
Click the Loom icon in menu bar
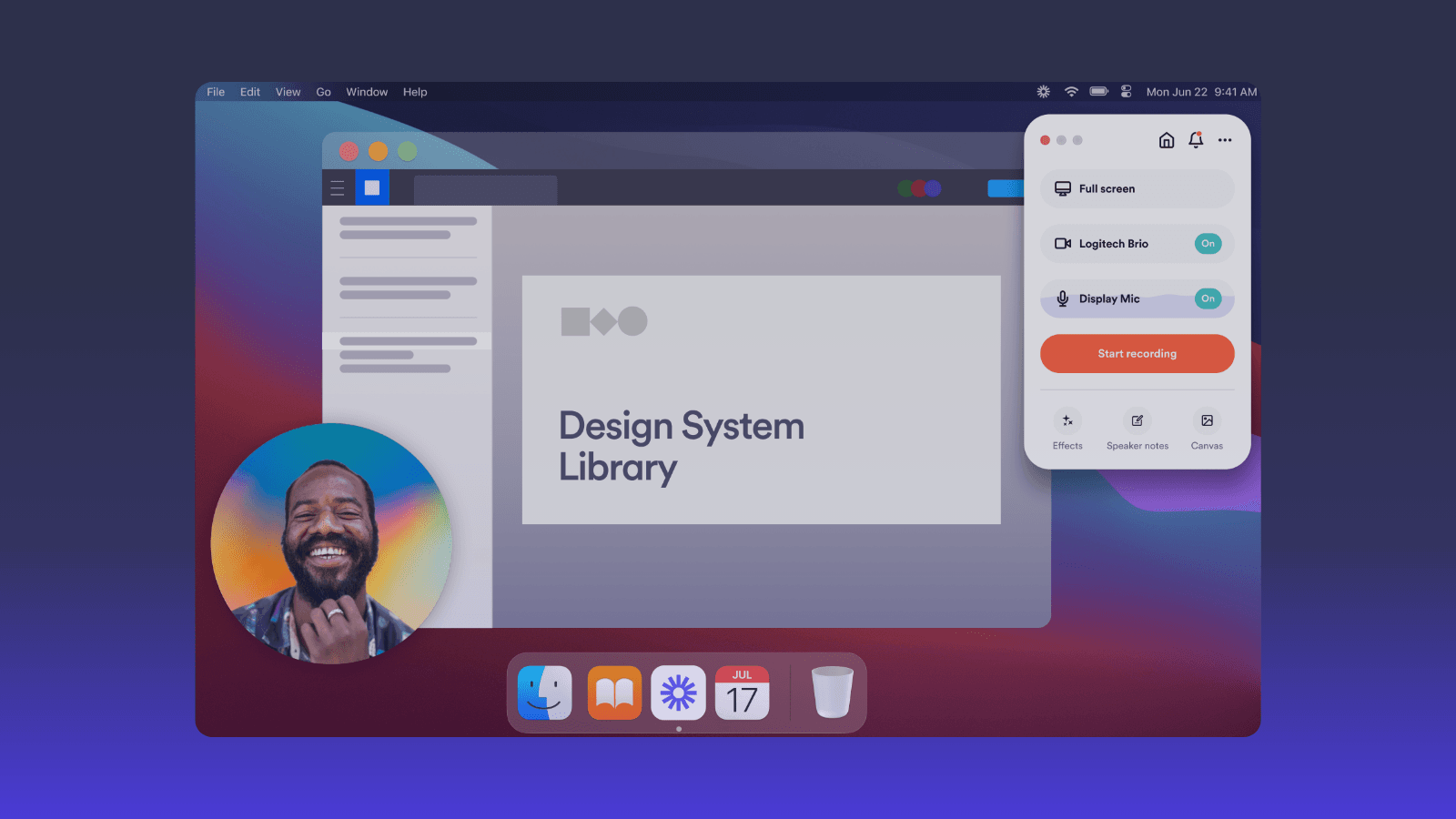pos(1044,92)
